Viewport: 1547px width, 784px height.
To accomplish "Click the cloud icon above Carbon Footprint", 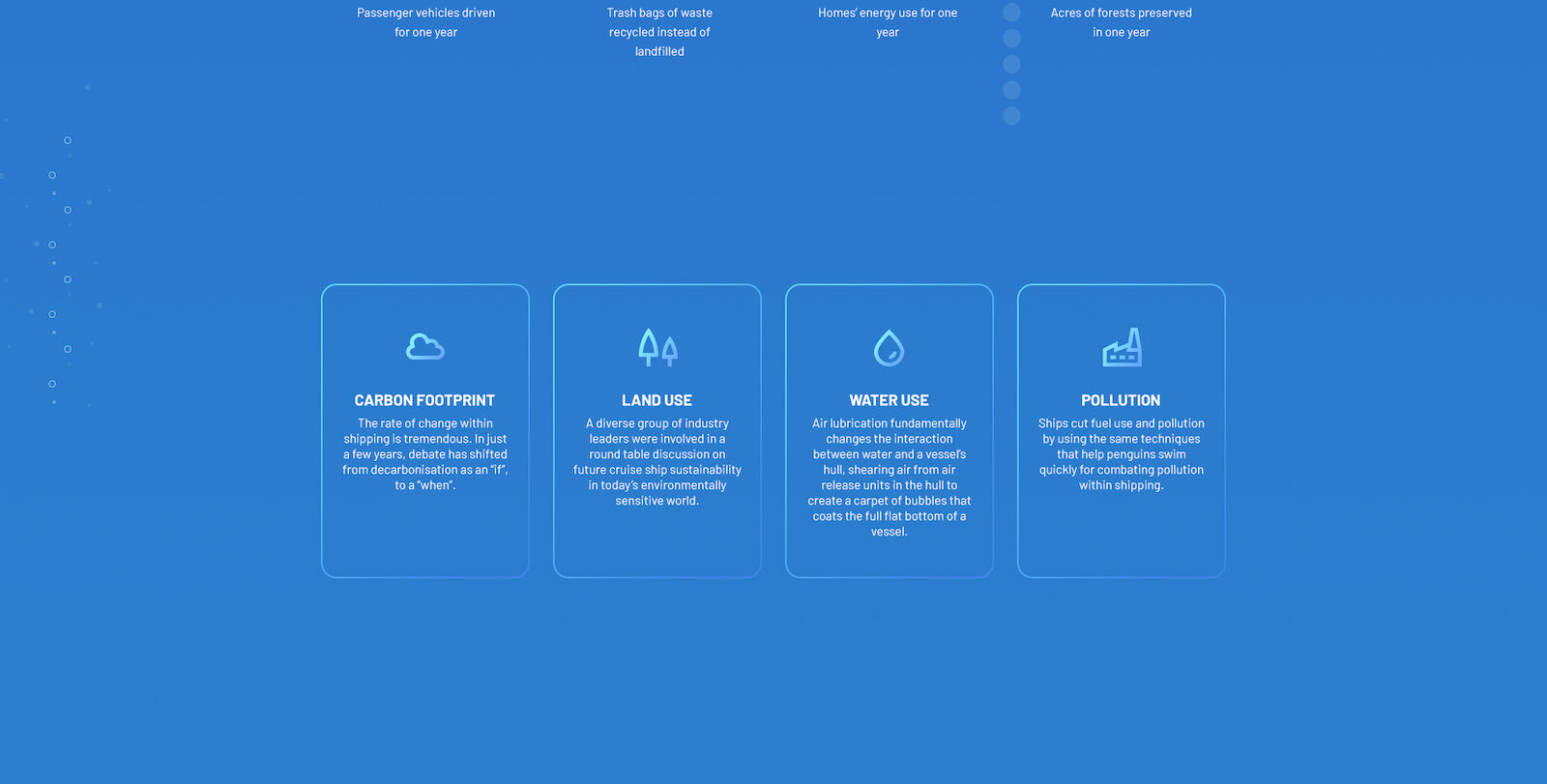I will (x=424, y=346).
